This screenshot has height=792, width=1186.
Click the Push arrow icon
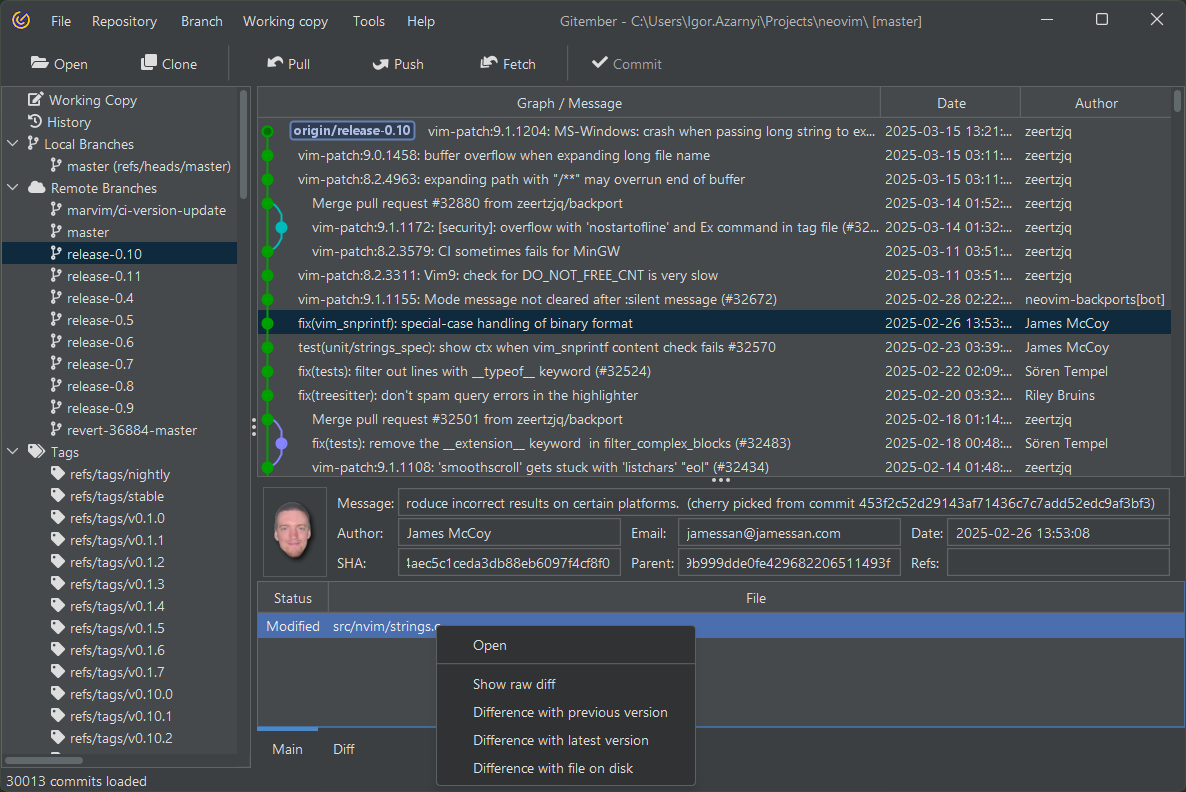click(x=380, y=63)
